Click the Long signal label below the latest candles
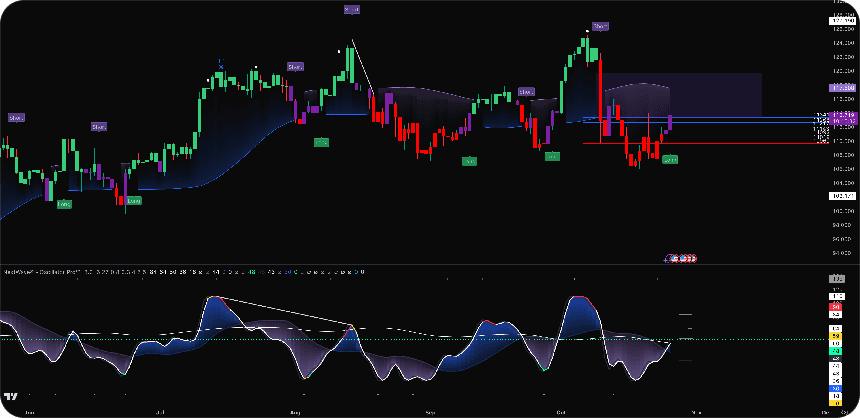 point(670,160)
